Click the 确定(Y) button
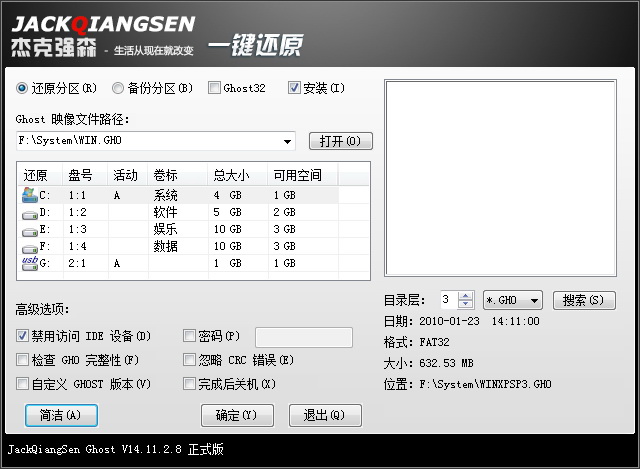The image size is (640, 469). click(x=237, y=416)
